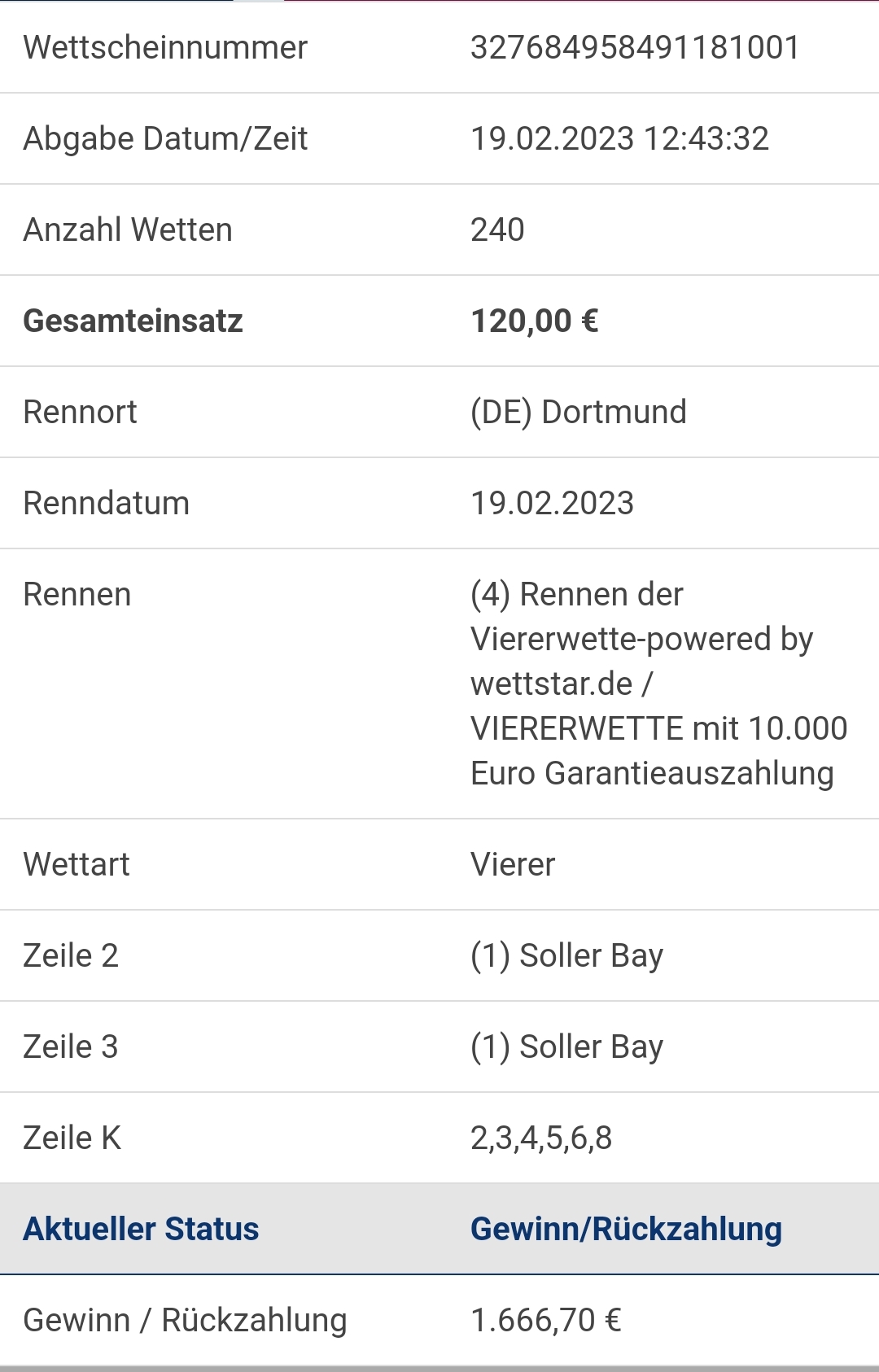Select the Wettart value Vierer
This screenshot has width=879, height=1372.
click(x=513, y=864)
